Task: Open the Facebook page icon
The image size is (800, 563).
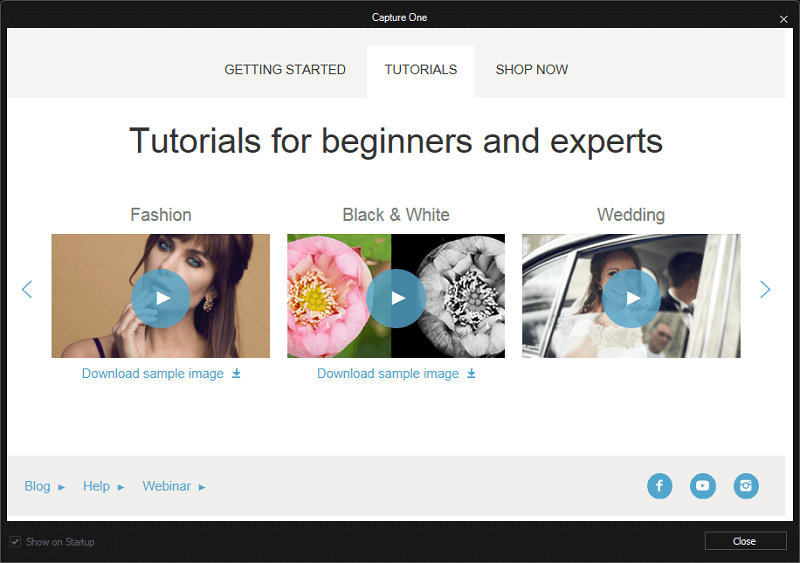Action: click(660, 486)
